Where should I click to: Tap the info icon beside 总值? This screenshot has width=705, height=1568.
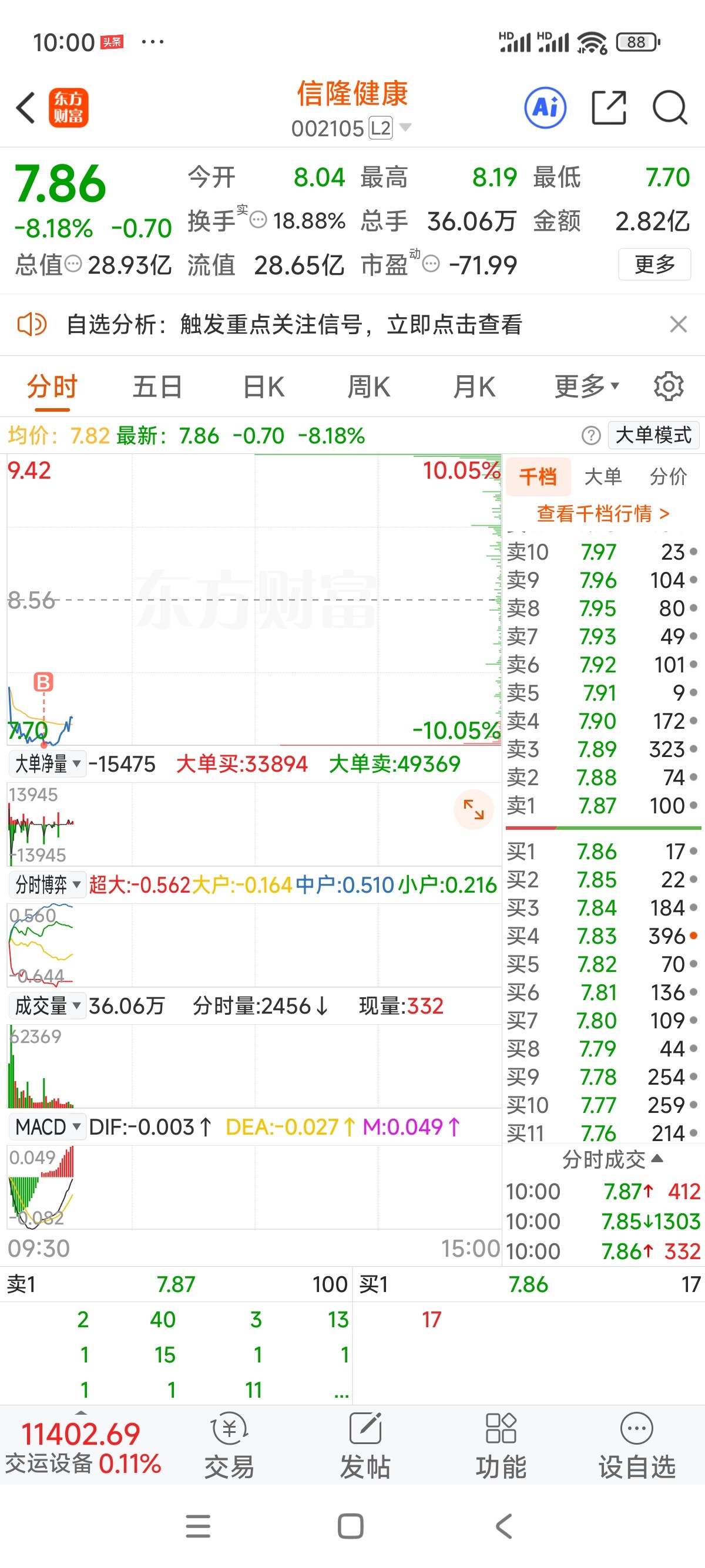click(x=73, y=264)
